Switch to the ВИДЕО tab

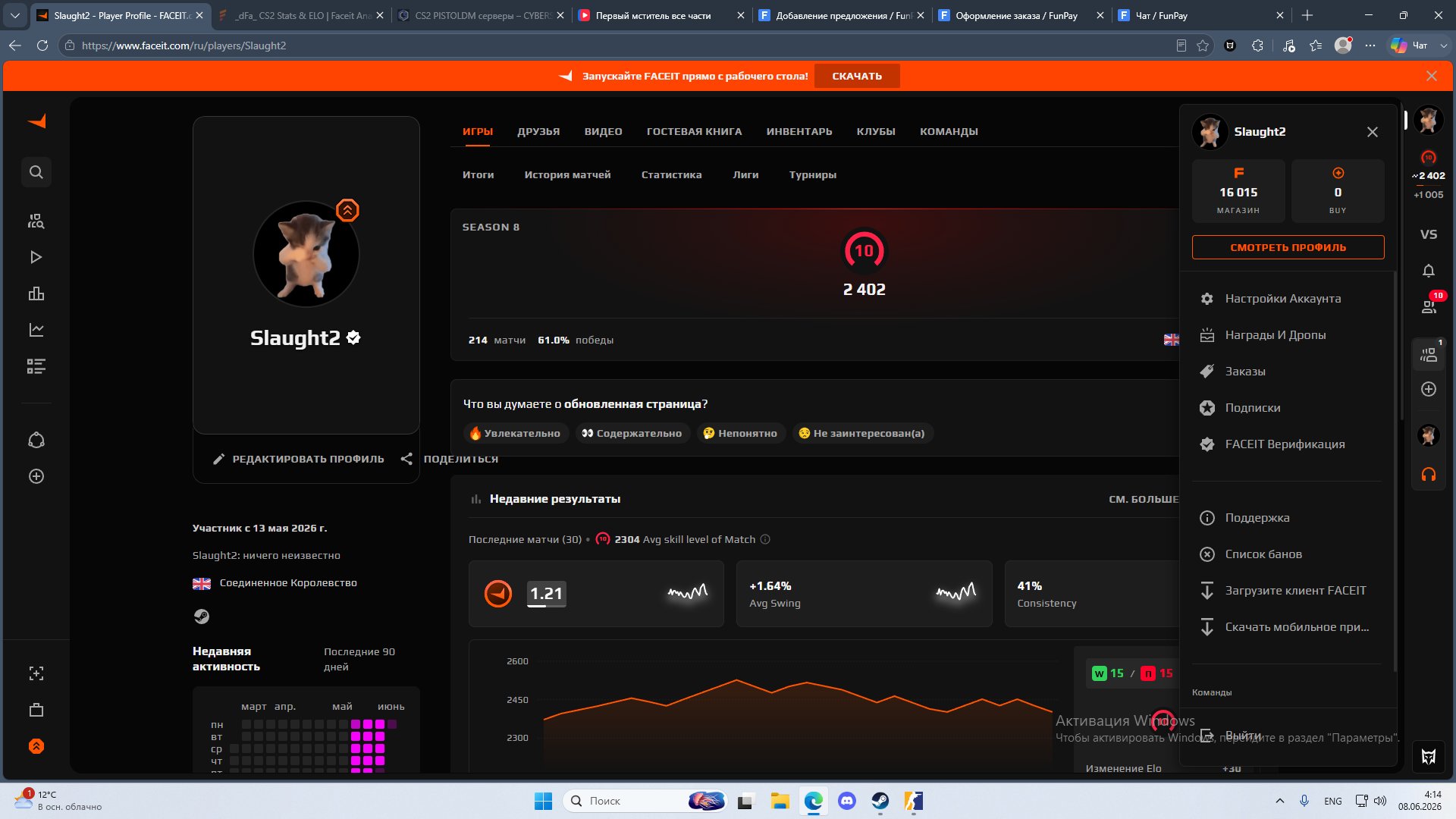coord(603,131)
